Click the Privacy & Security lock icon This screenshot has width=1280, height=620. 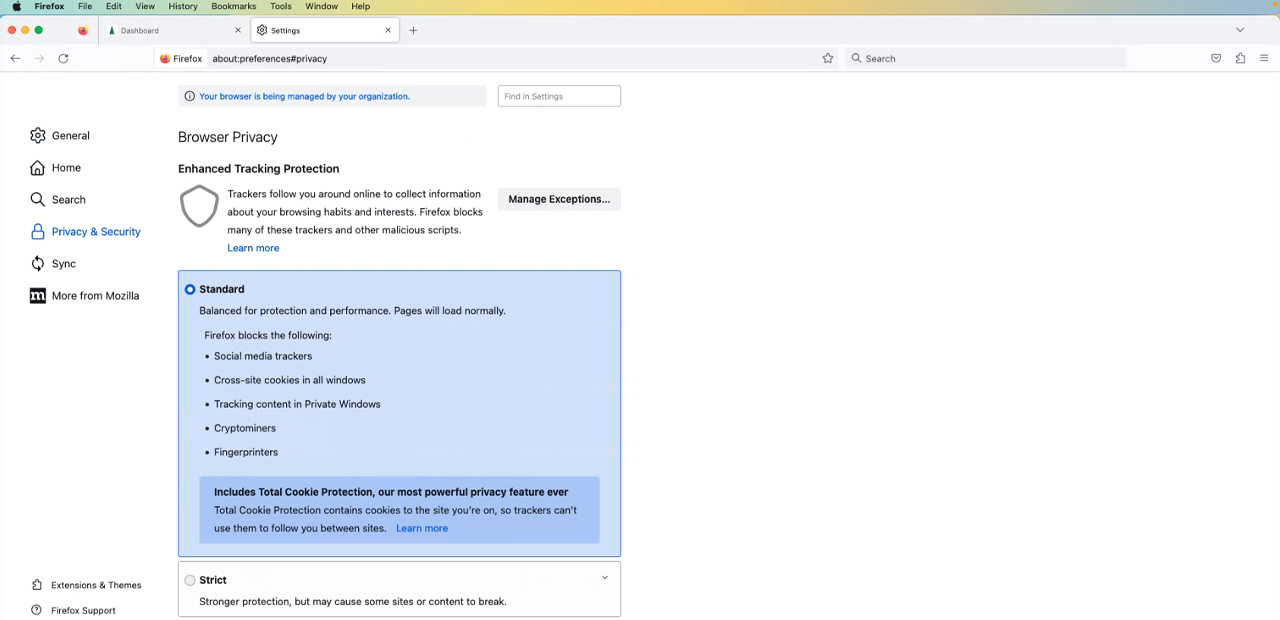(38, 231)
